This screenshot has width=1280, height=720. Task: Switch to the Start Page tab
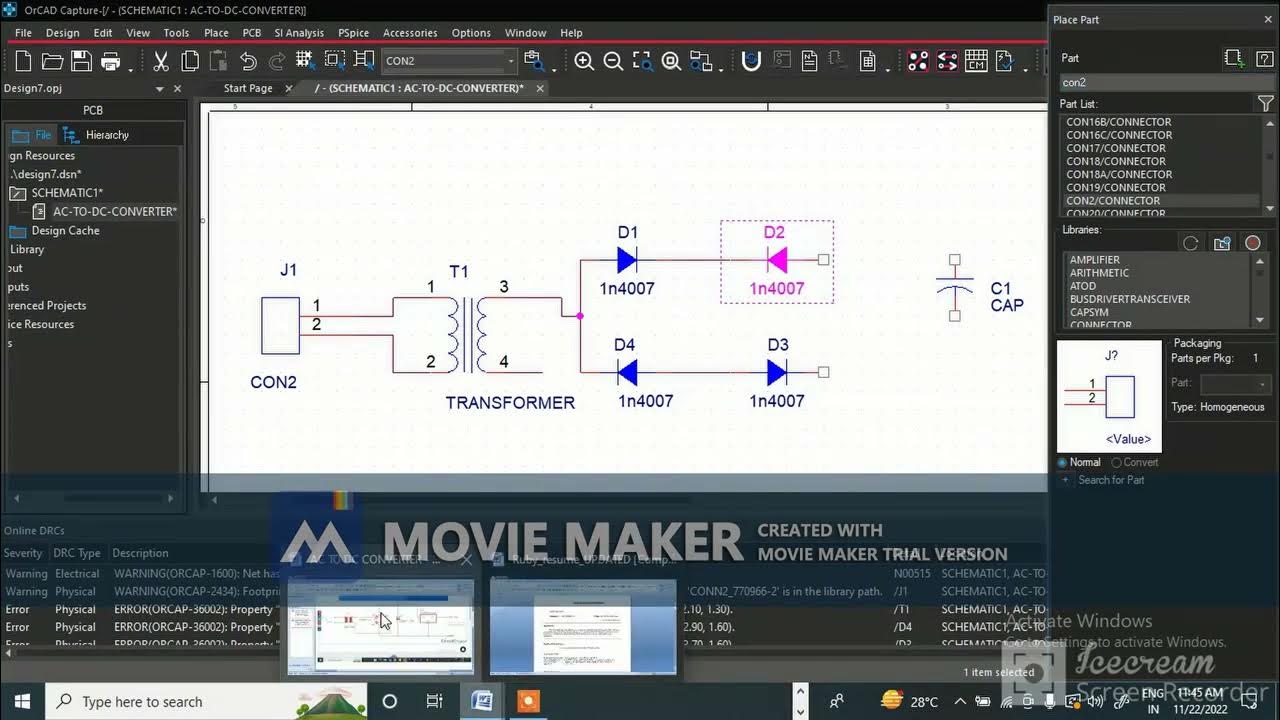(x=247, y=88)
